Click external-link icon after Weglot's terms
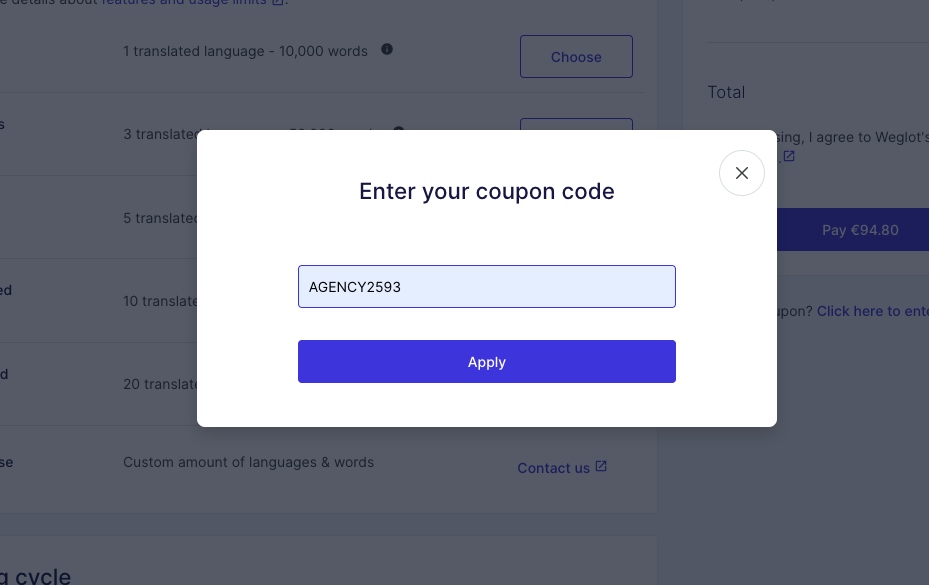The image size is (929, 585). [x=789, y=156]
